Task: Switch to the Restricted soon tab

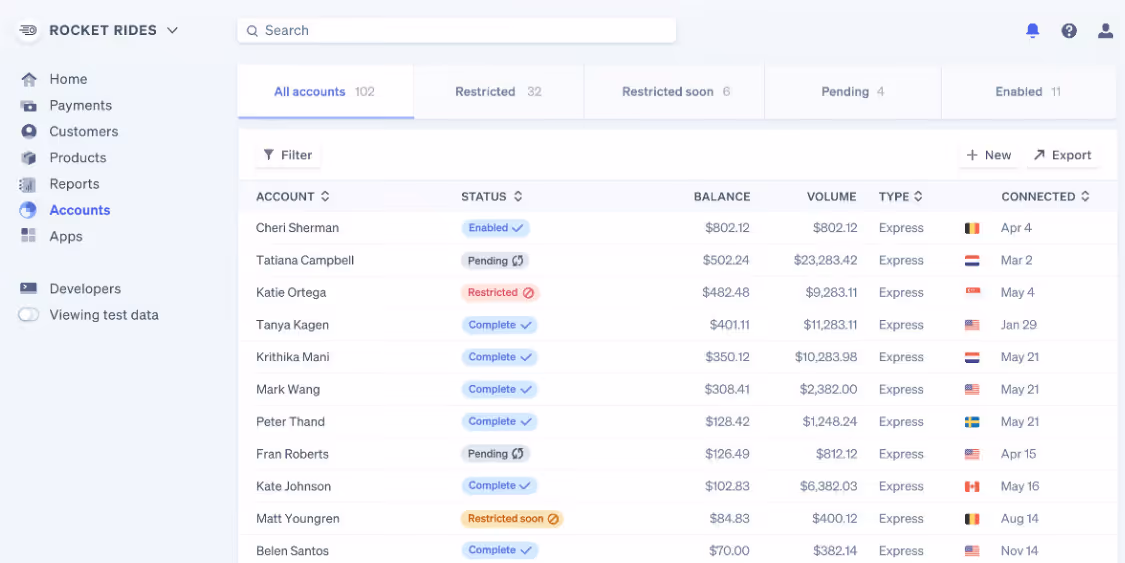Action: (x=674, y=92)
